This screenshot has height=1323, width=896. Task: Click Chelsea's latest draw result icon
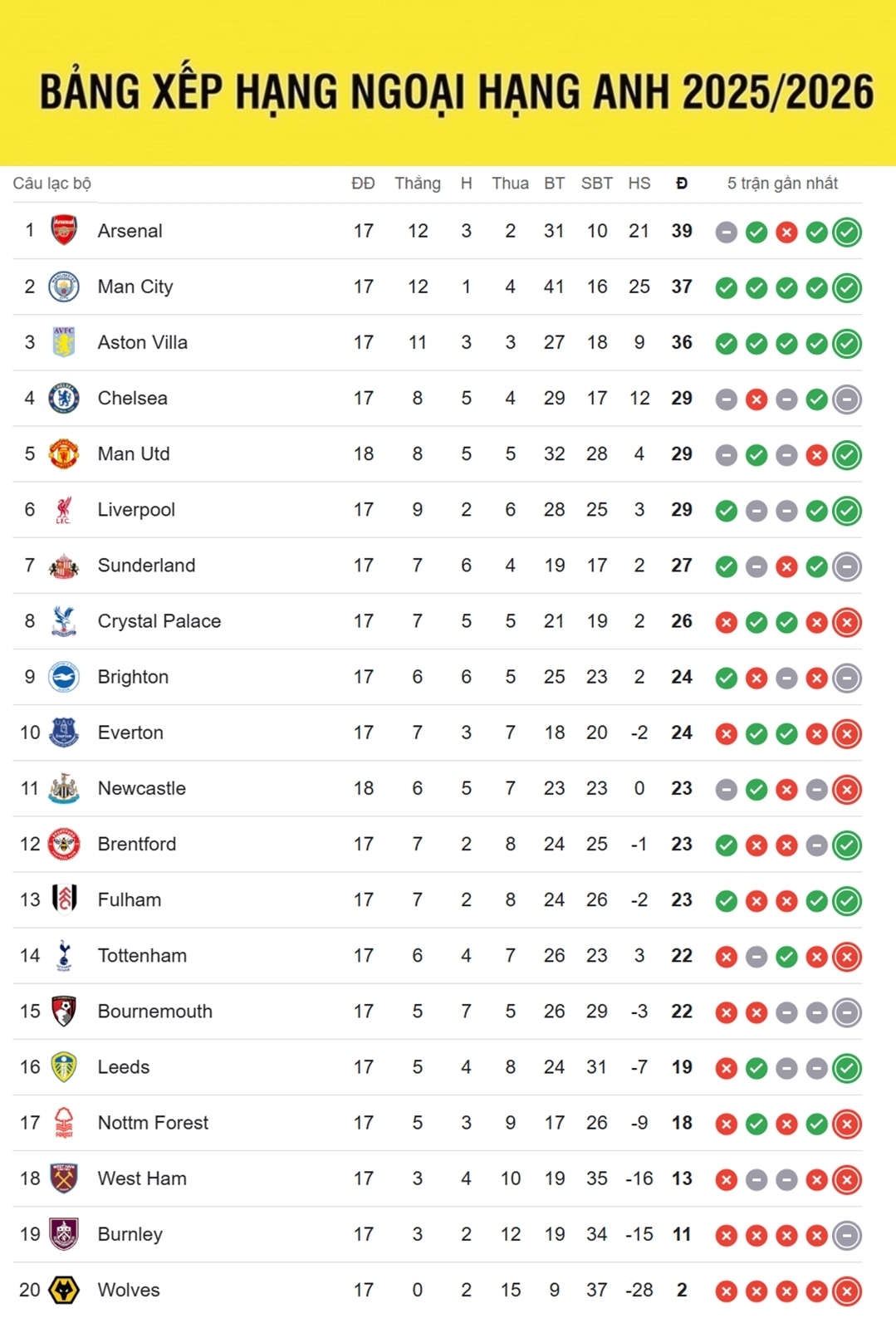pos(847,399)
